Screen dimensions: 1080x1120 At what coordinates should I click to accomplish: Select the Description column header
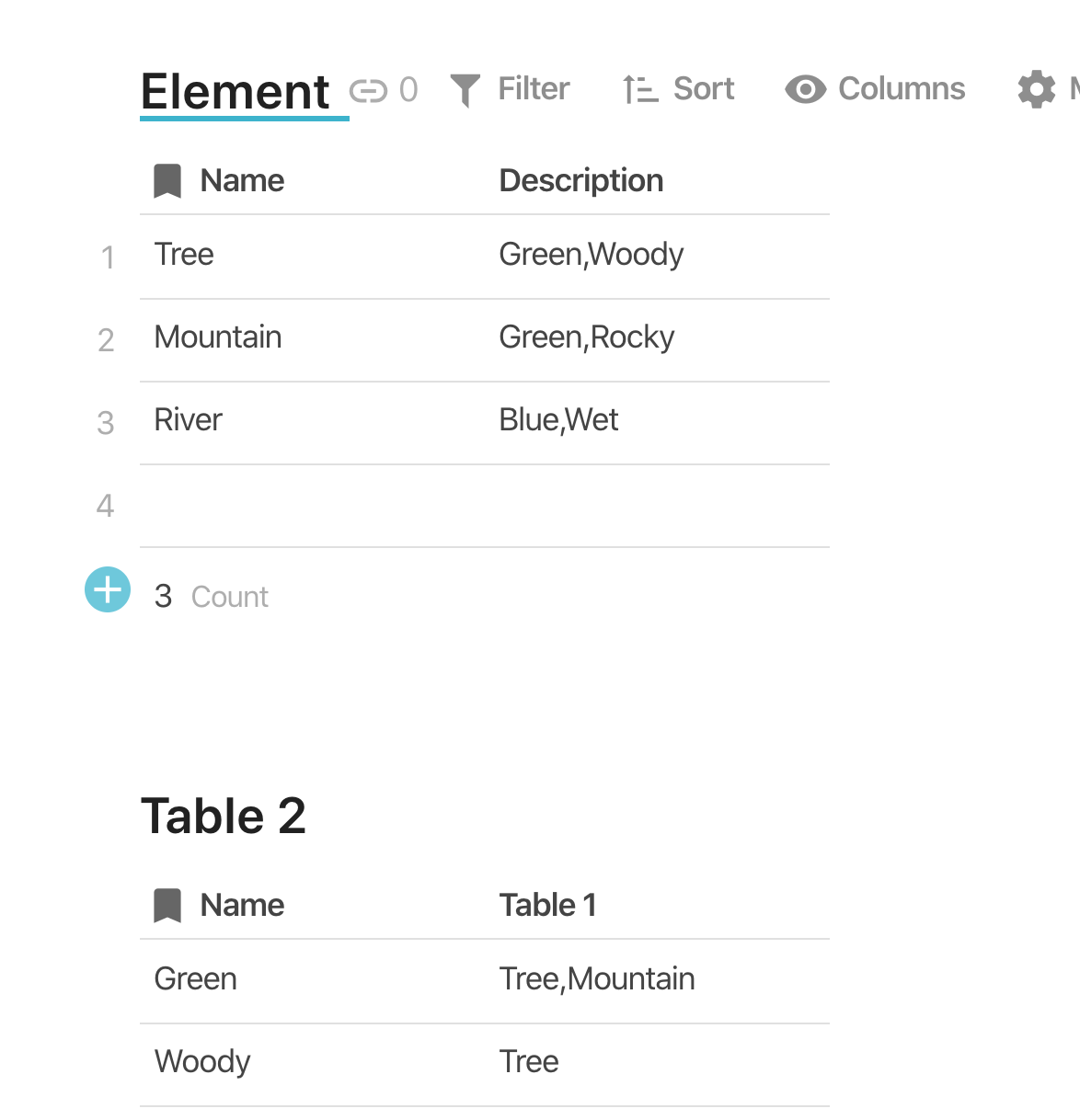click(x=580, y=181)
